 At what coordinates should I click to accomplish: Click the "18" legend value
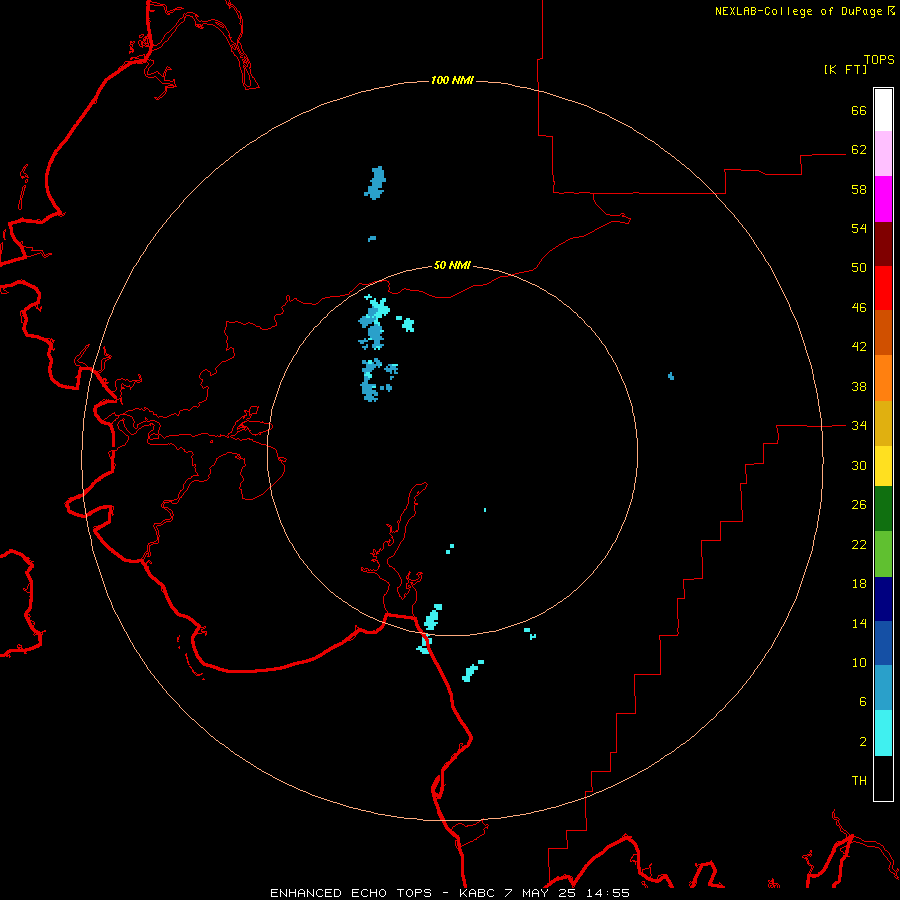pyautogui.click(x=859, y=584)
